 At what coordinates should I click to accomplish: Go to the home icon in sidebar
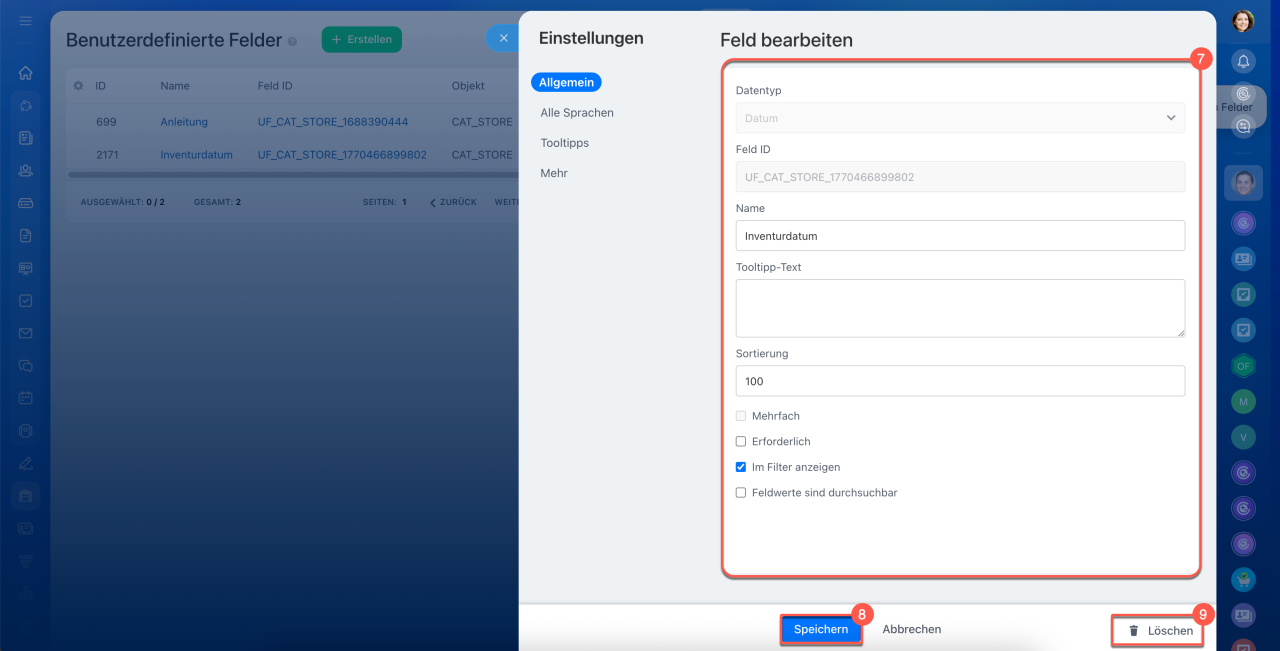(x=26, y=73)
